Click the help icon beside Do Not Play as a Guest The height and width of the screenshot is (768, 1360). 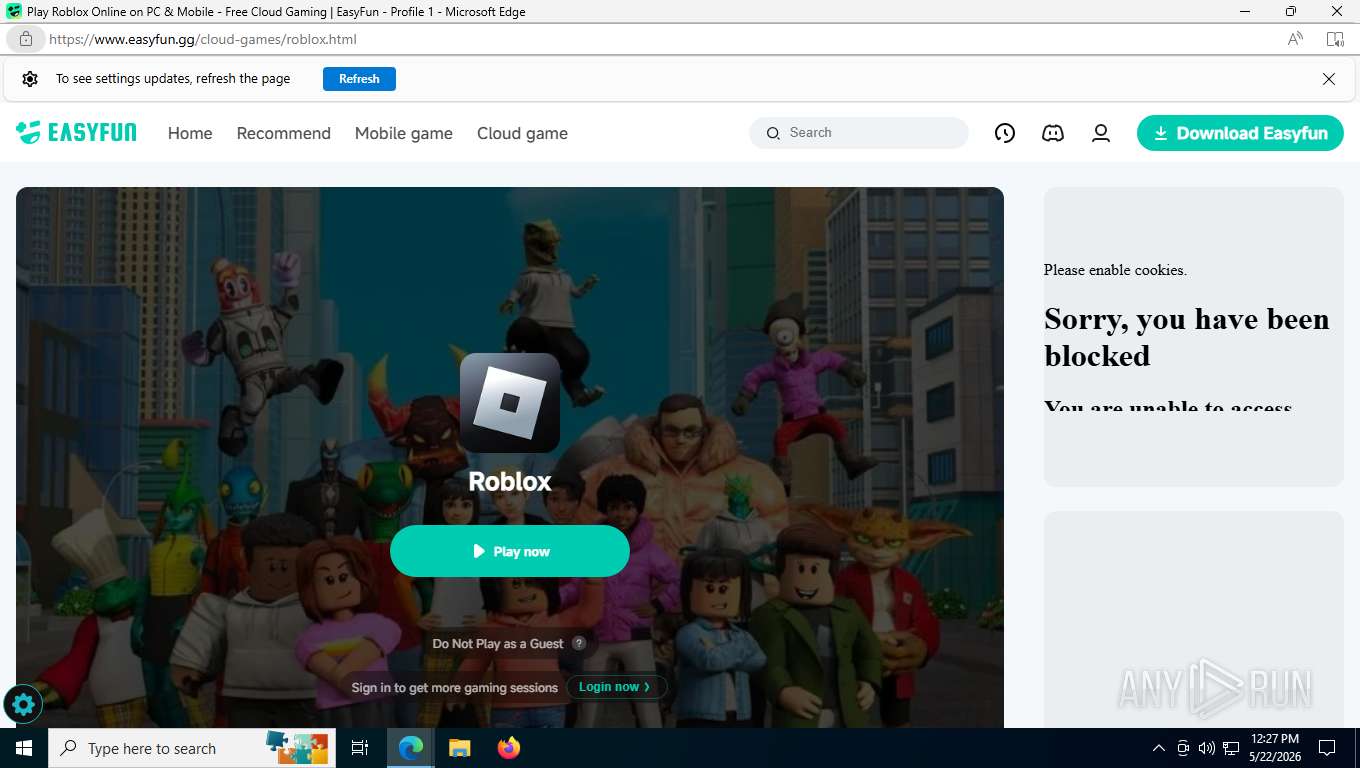579,643
